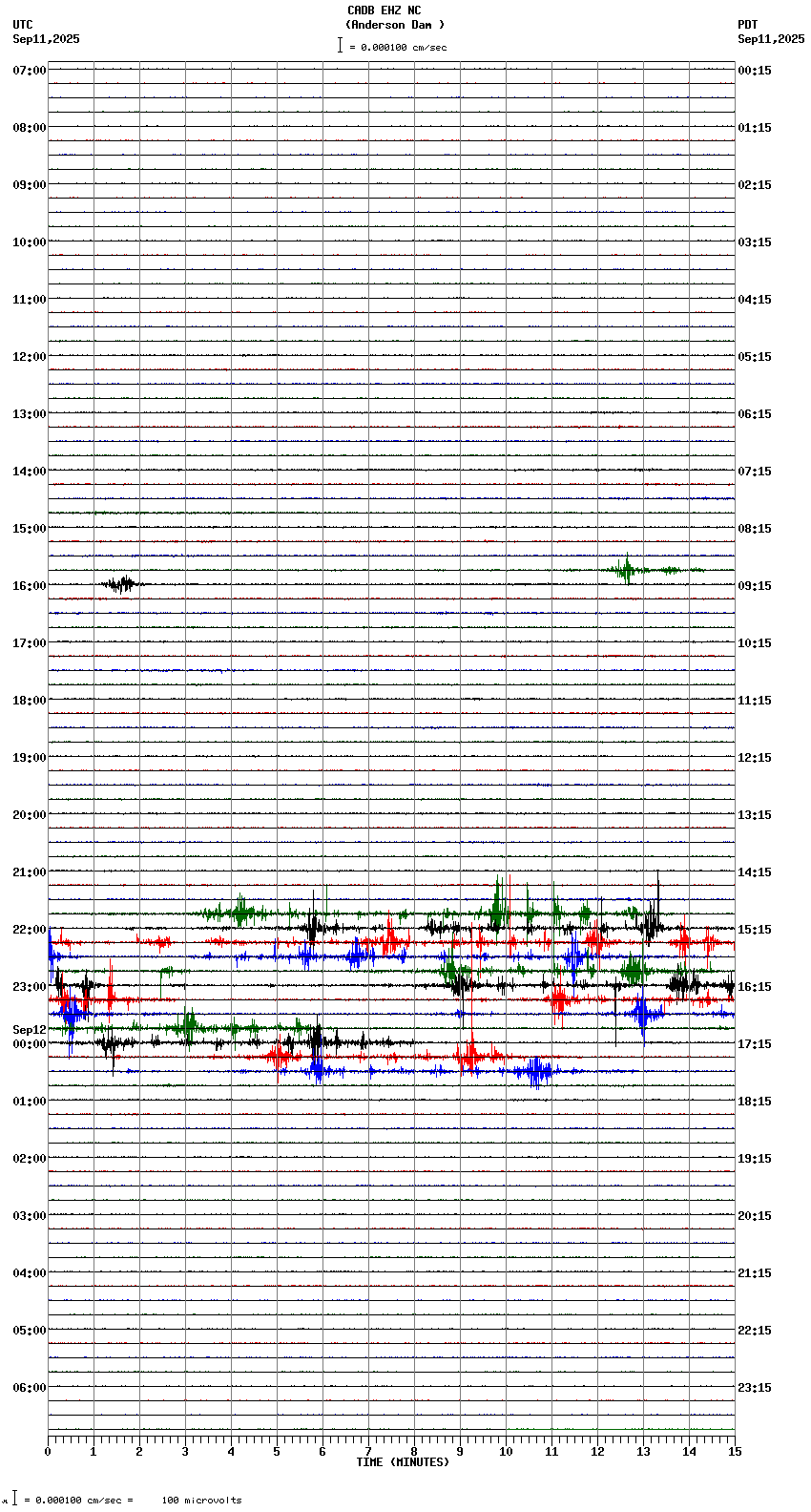Click the '5' minute tick label
The width and height of the screenshot is (811, 1512).
(277, 1452)
